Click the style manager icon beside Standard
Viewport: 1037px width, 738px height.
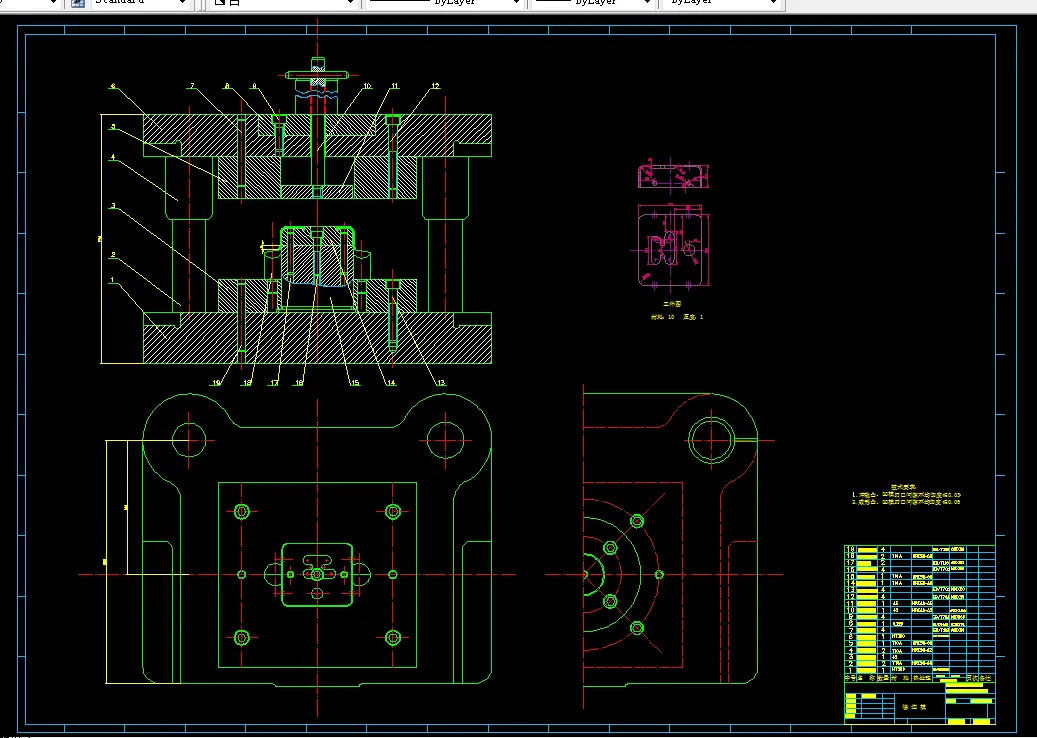[x=78, y=3]
